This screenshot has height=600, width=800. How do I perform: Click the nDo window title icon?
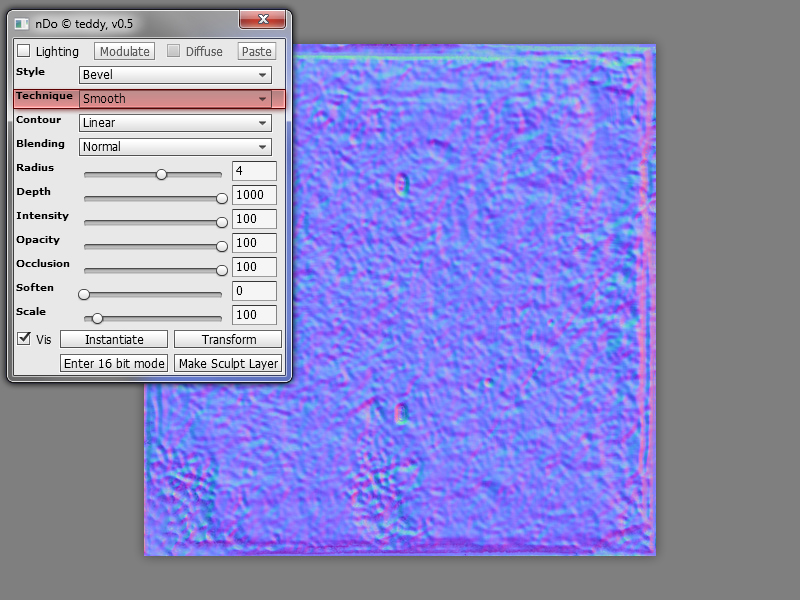[21, 24]
